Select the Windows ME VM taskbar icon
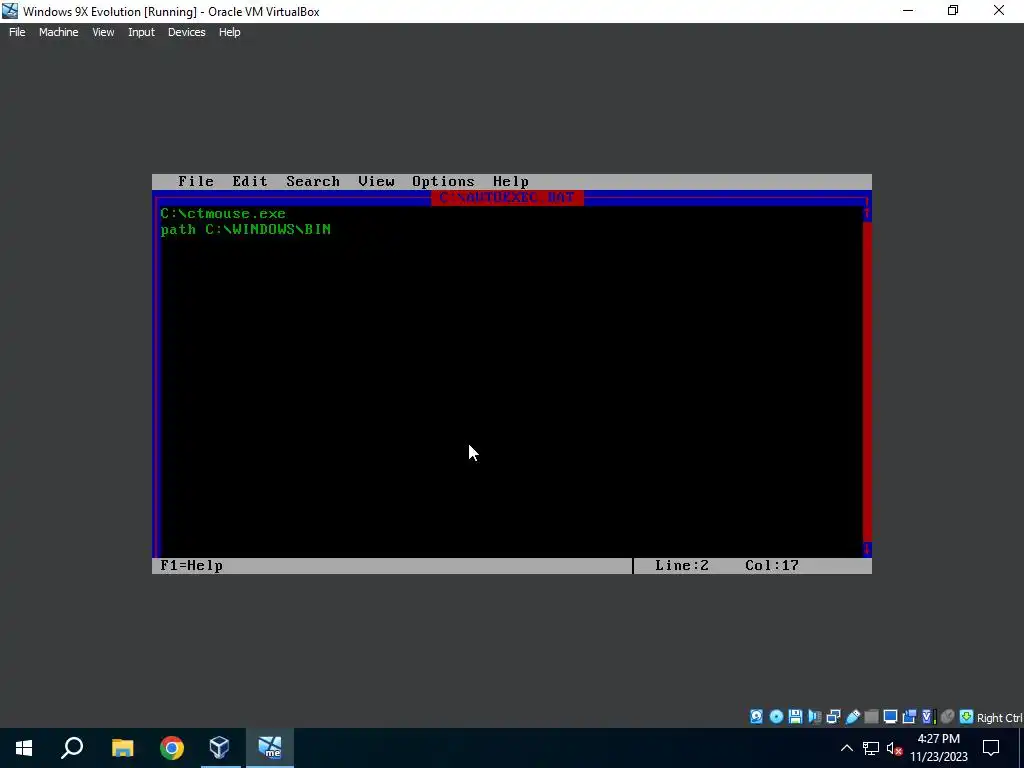 (270, 748)
